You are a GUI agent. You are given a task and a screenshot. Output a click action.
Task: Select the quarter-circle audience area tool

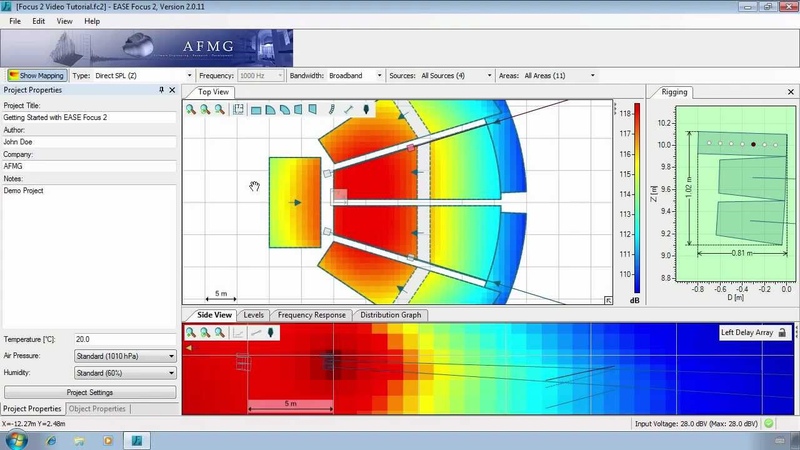point(270,110)
